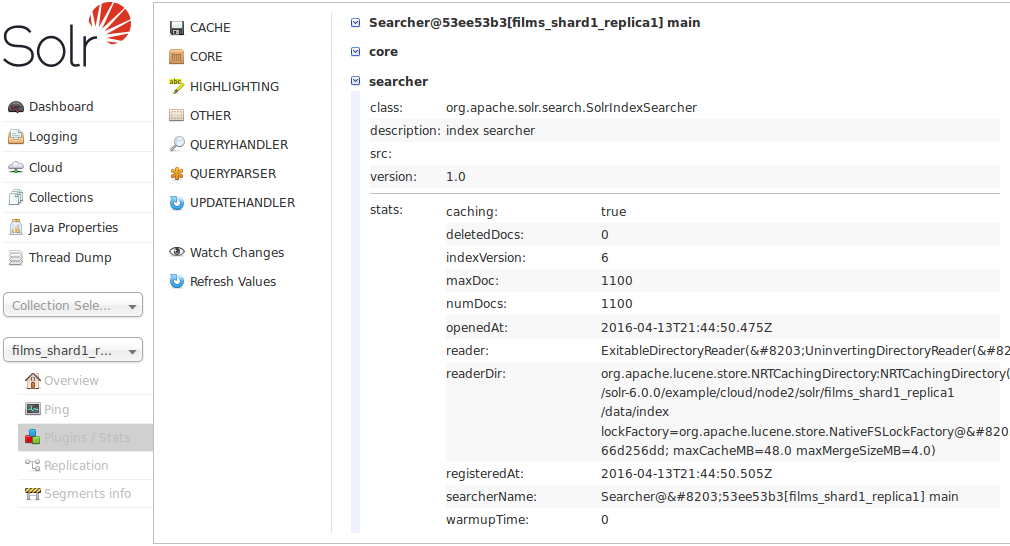The width and height of the screenshot is (1010, 546).
Task: Click Refresh Values link
Action: [232, 282]
